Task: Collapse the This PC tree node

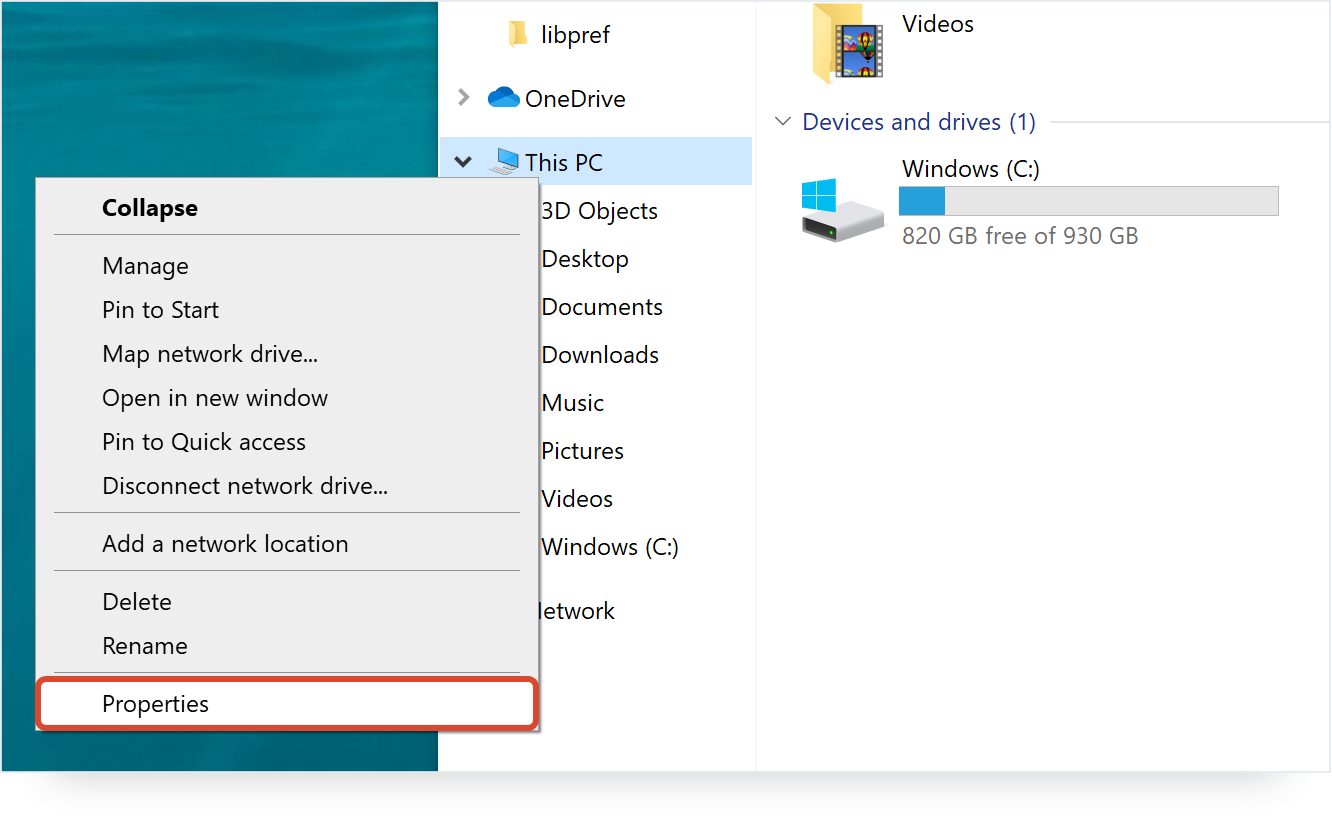Action: tap(463, 162)
